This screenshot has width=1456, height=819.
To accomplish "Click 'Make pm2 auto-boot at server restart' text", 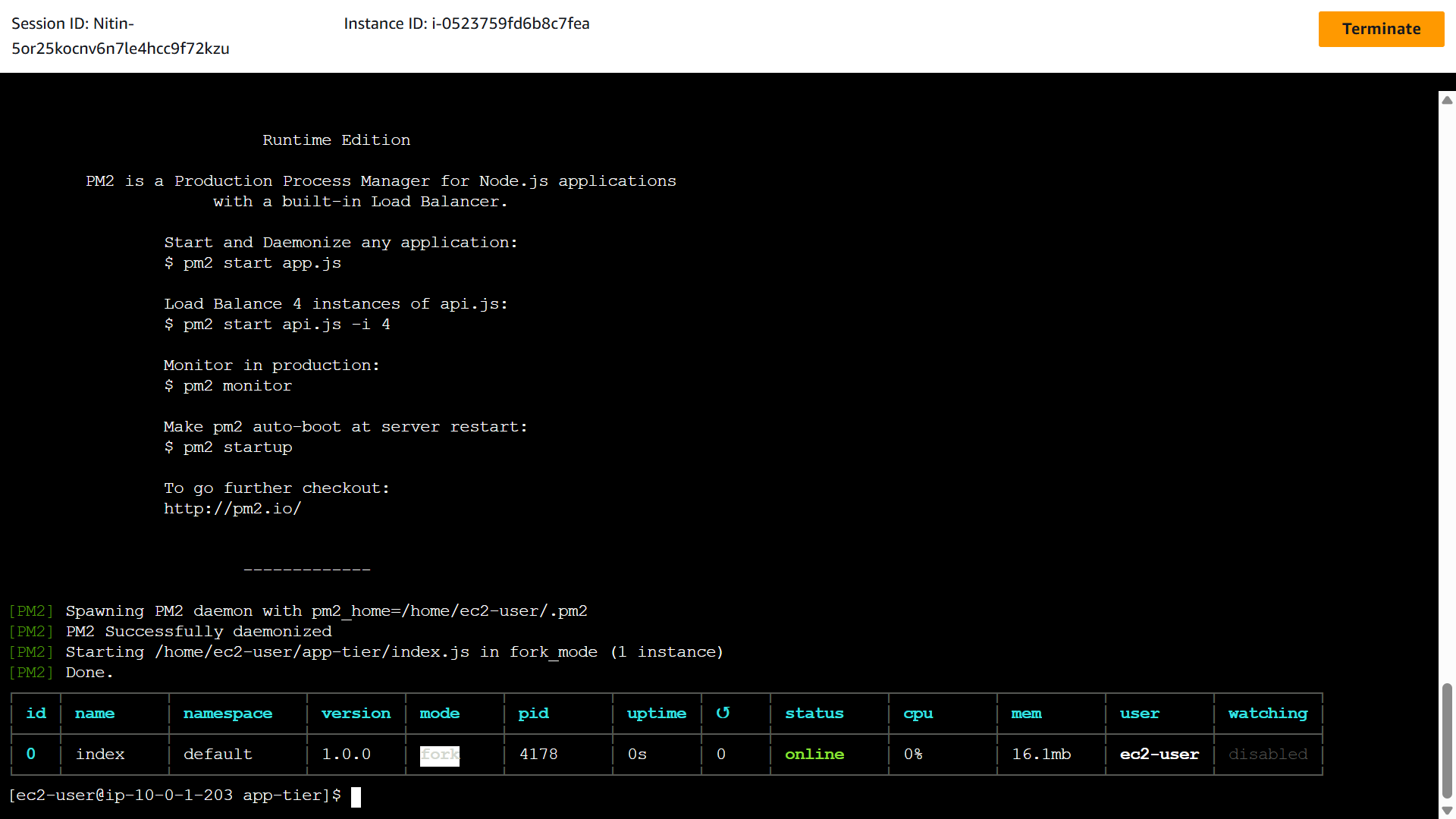I will (346, 427).
